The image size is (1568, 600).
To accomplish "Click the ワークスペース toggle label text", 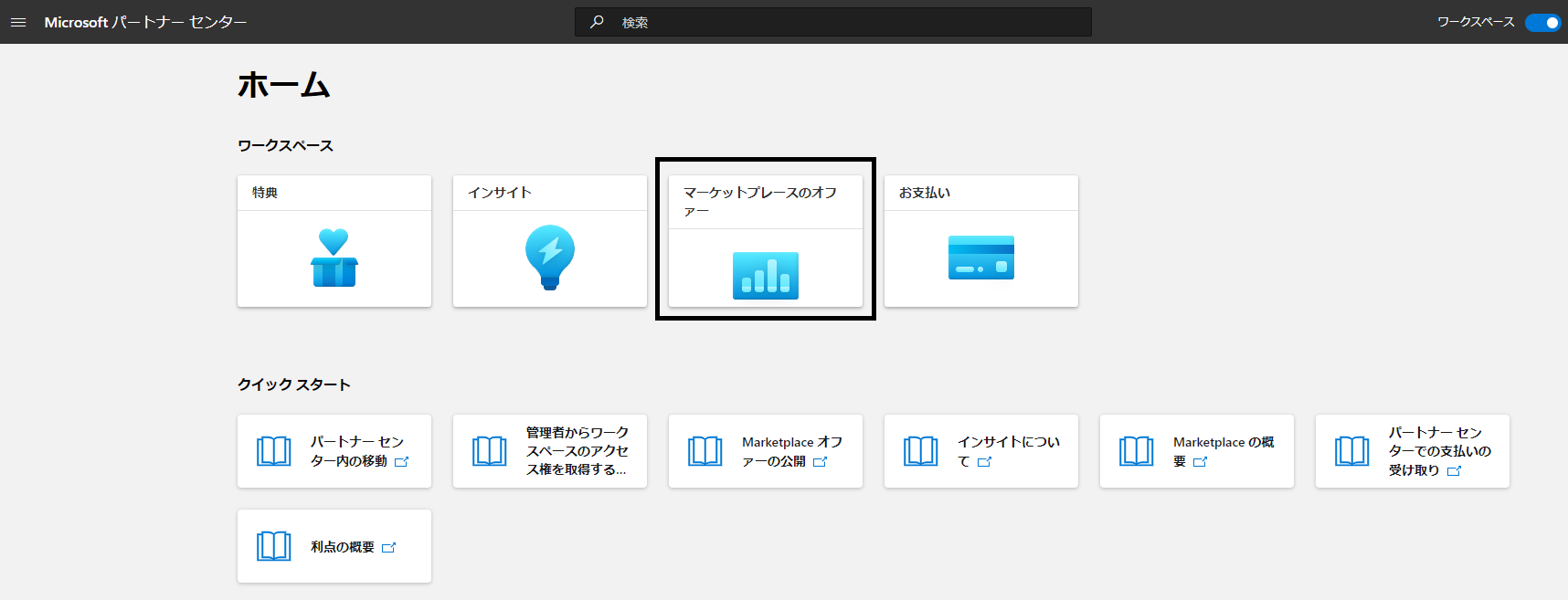I will (1476, 22).
